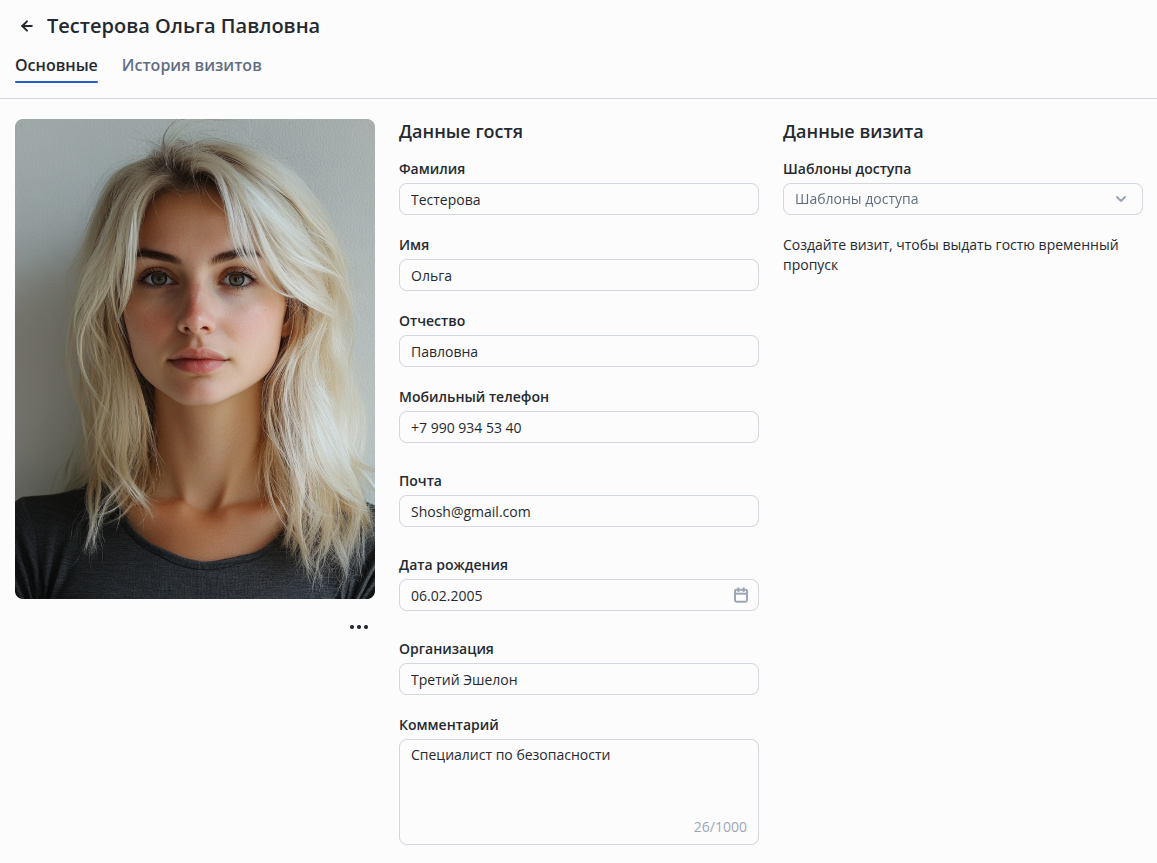Click inside the Комментарий text area
This screenshot has width=1157, height=863.
point(578,792)
